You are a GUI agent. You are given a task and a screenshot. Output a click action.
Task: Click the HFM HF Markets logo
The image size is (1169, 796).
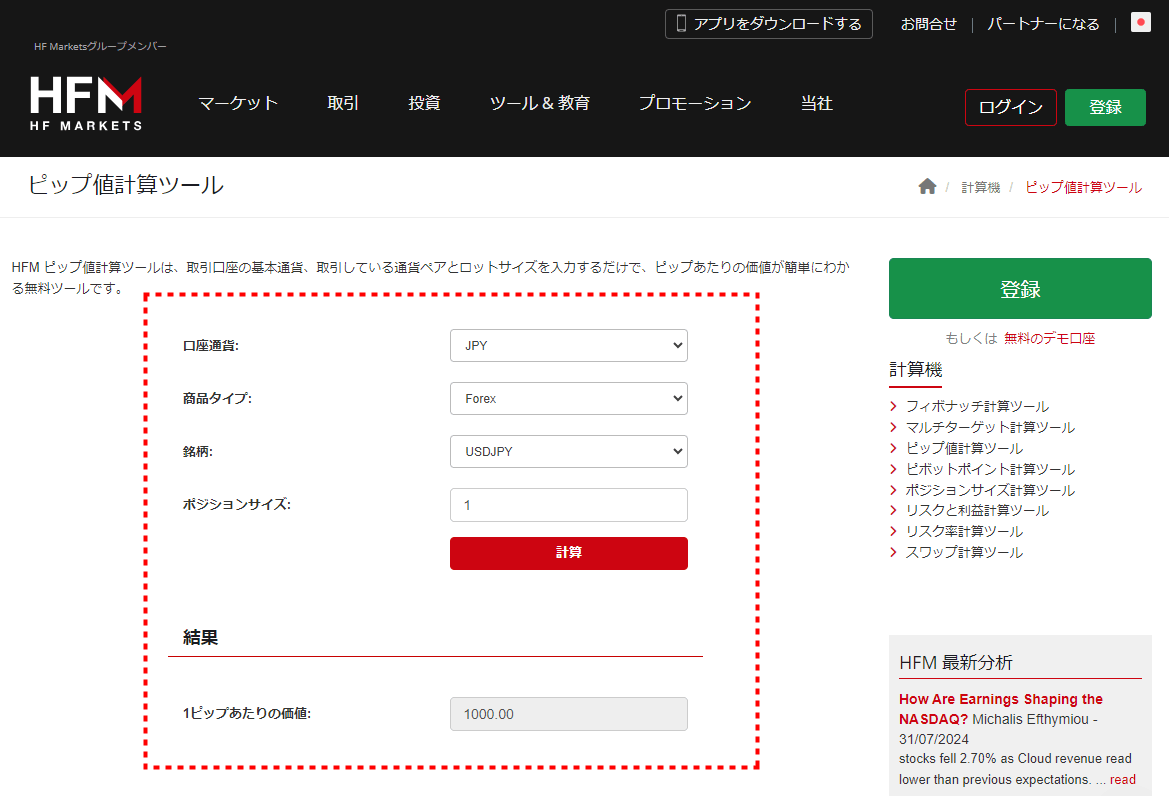(x=86, y=104)
